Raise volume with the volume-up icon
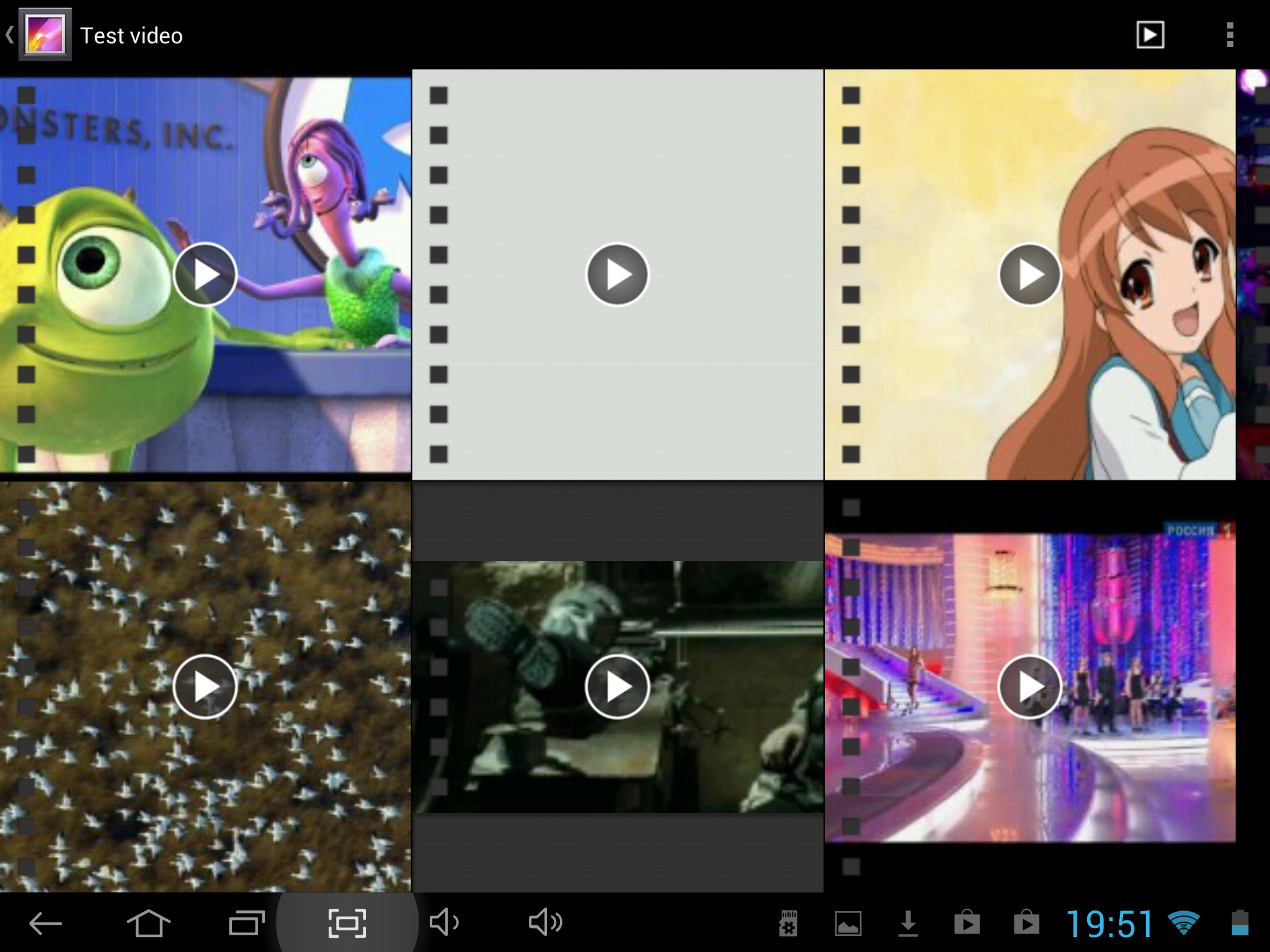The width and height of the screenshot is (1270, 952). pyautogui.click(x=546, y=922)
